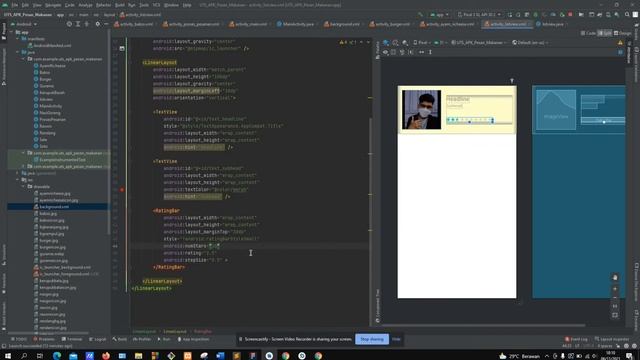Click the Stop sharing button
This screenshot has width=640, height=360.
coord(372,339)
